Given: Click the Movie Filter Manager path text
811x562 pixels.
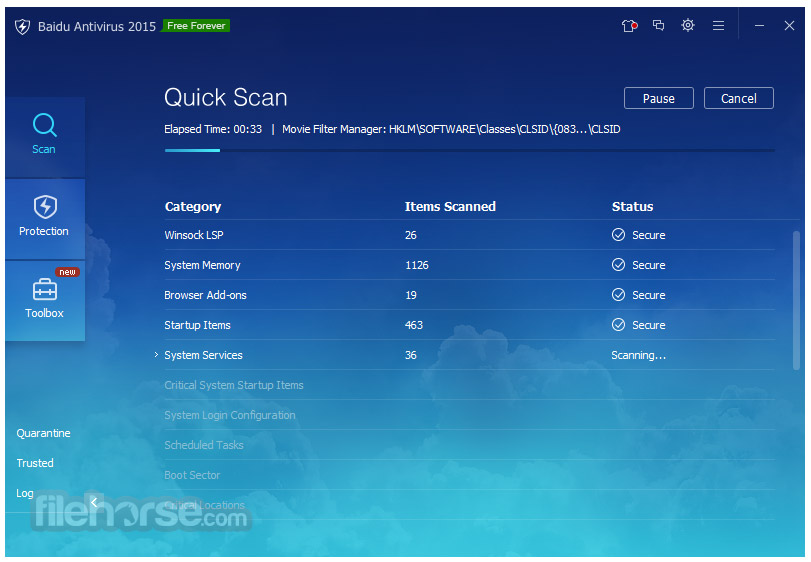Looking at the screenshot, I should [451, 129].
